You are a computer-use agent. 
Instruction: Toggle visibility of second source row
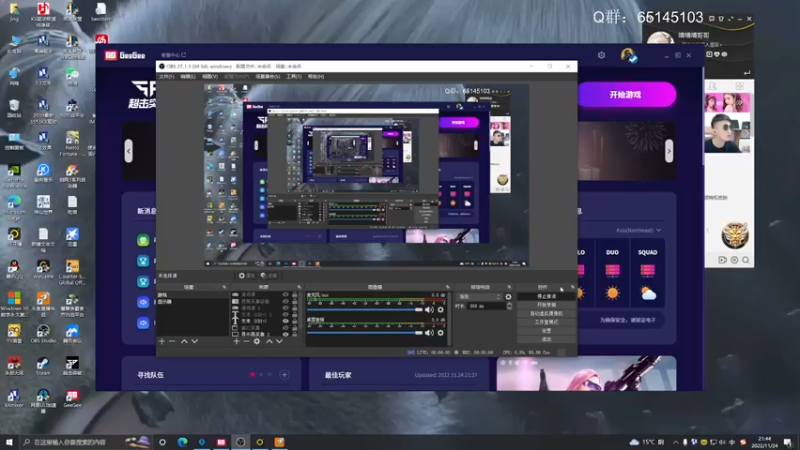286,301
